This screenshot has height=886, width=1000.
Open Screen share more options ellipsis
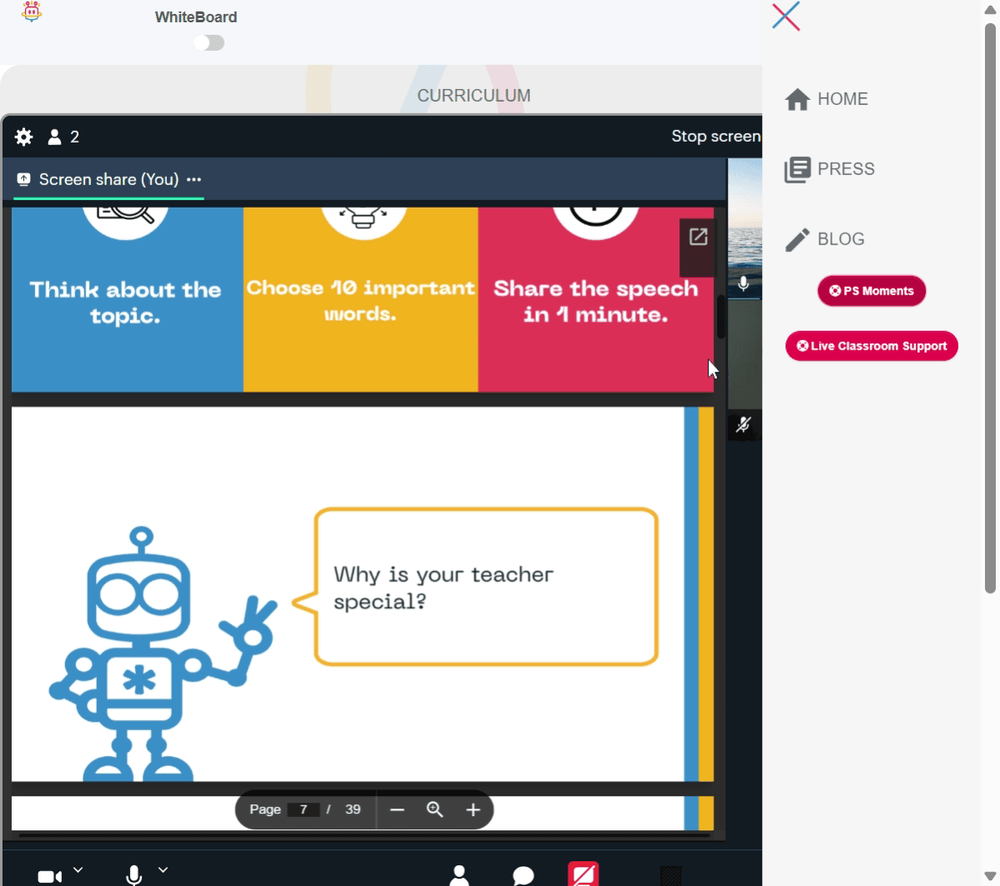(x=194, y=179)
